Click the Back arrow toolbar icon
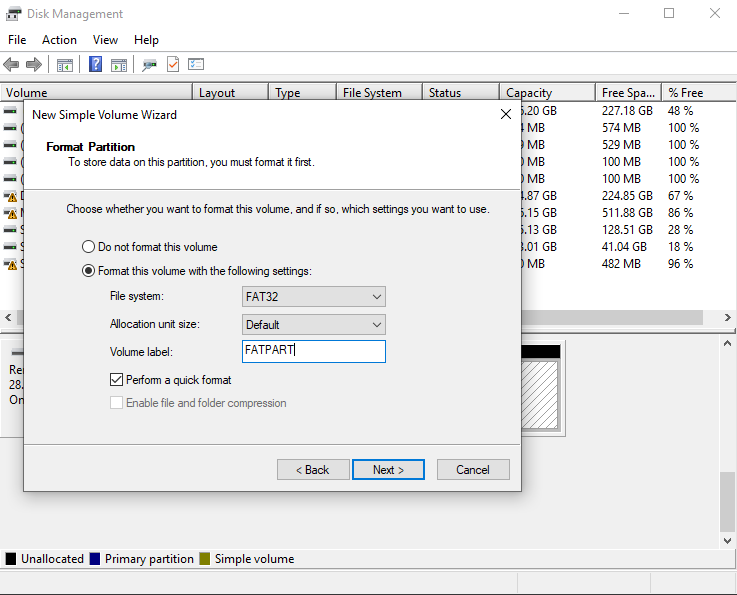This screenshot has height=595, width=737. 12,65
